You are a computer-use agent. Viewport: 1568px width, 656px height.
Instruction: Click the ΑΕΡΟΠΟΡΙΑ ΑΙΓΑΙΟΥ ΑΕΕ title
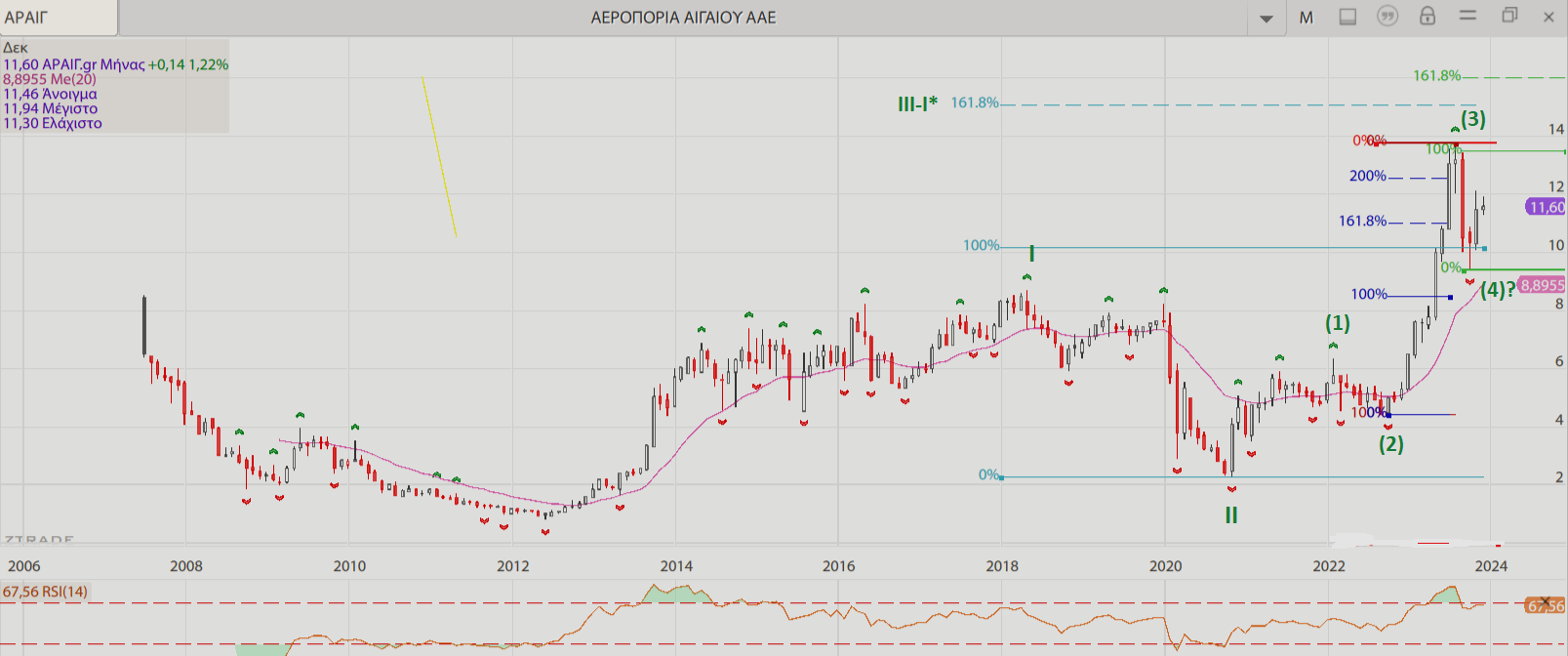[684, 18]
